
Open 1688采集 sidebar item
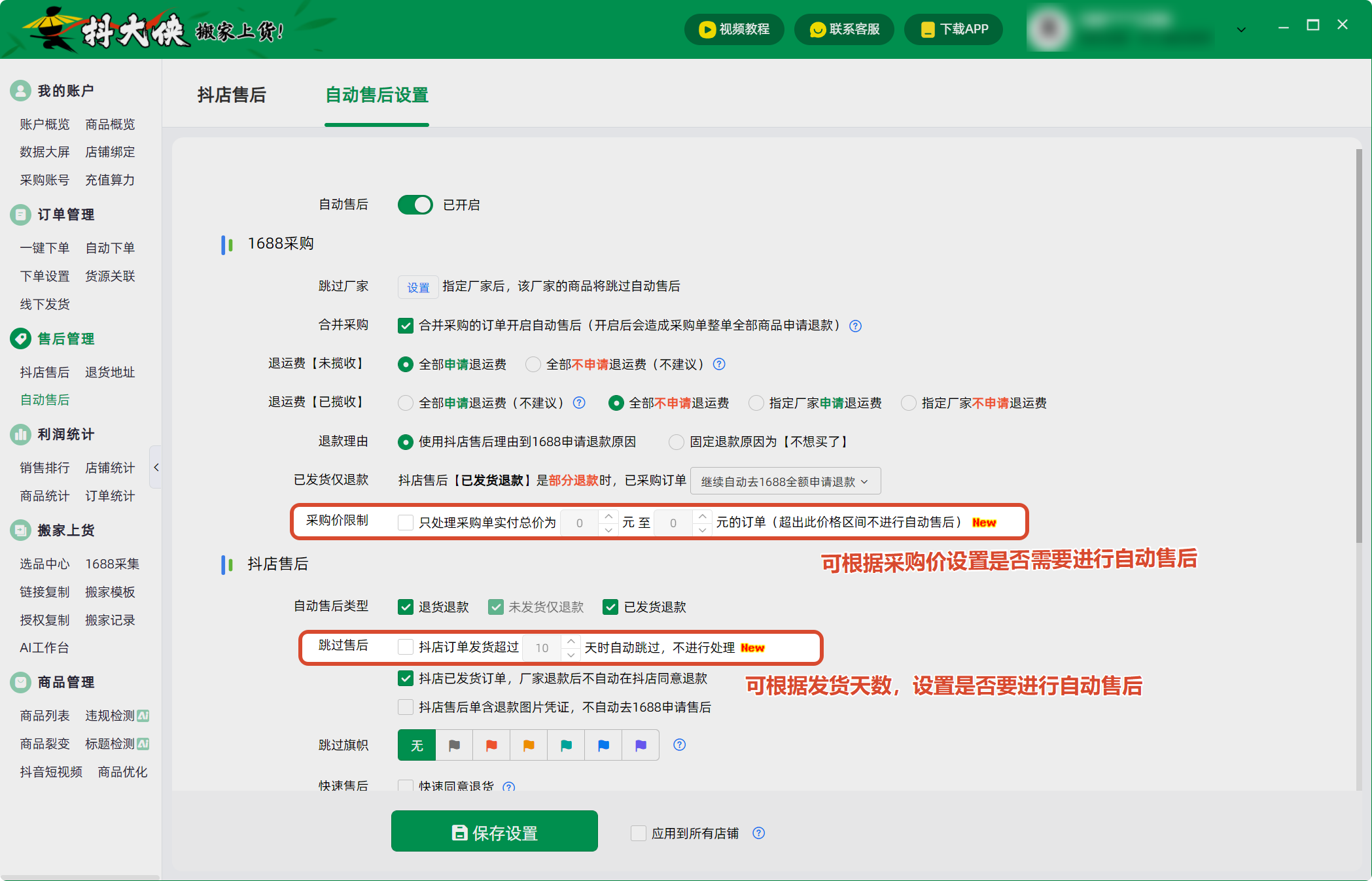pos(113,564)
